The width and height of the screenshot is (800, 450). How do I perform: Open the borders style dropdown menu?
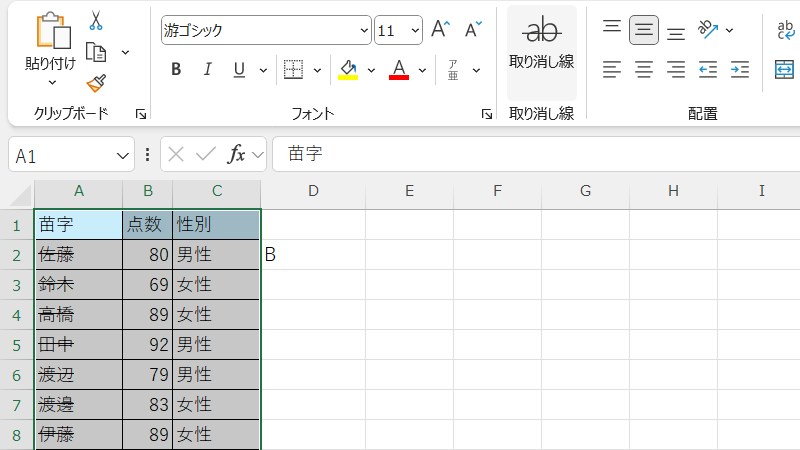point(317,70)
